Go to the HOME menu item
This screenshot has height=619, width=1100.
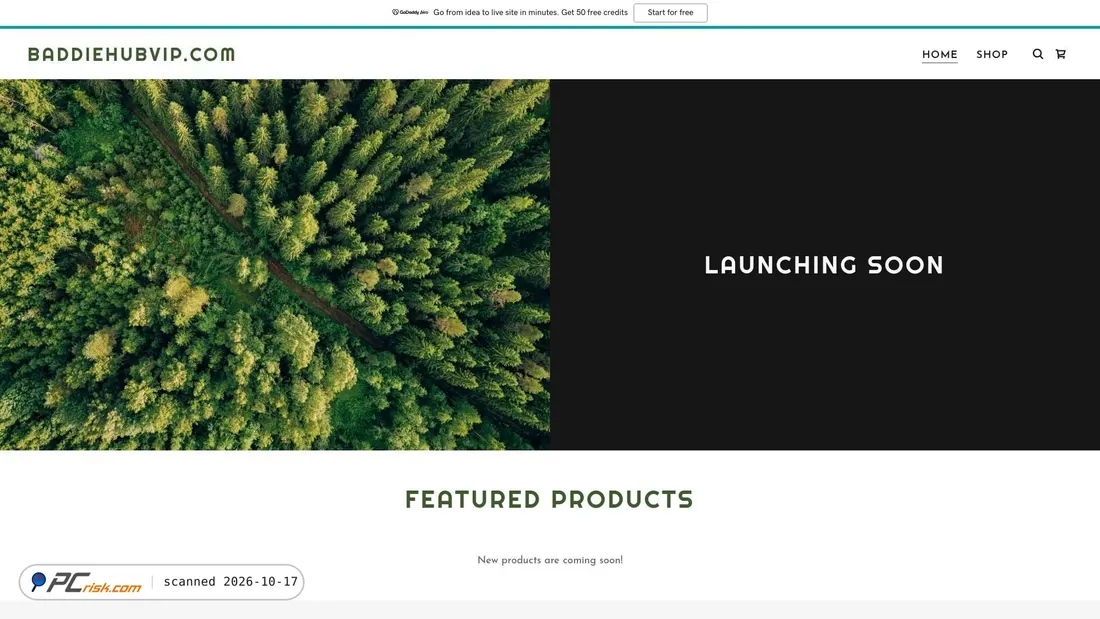(939, 55)
